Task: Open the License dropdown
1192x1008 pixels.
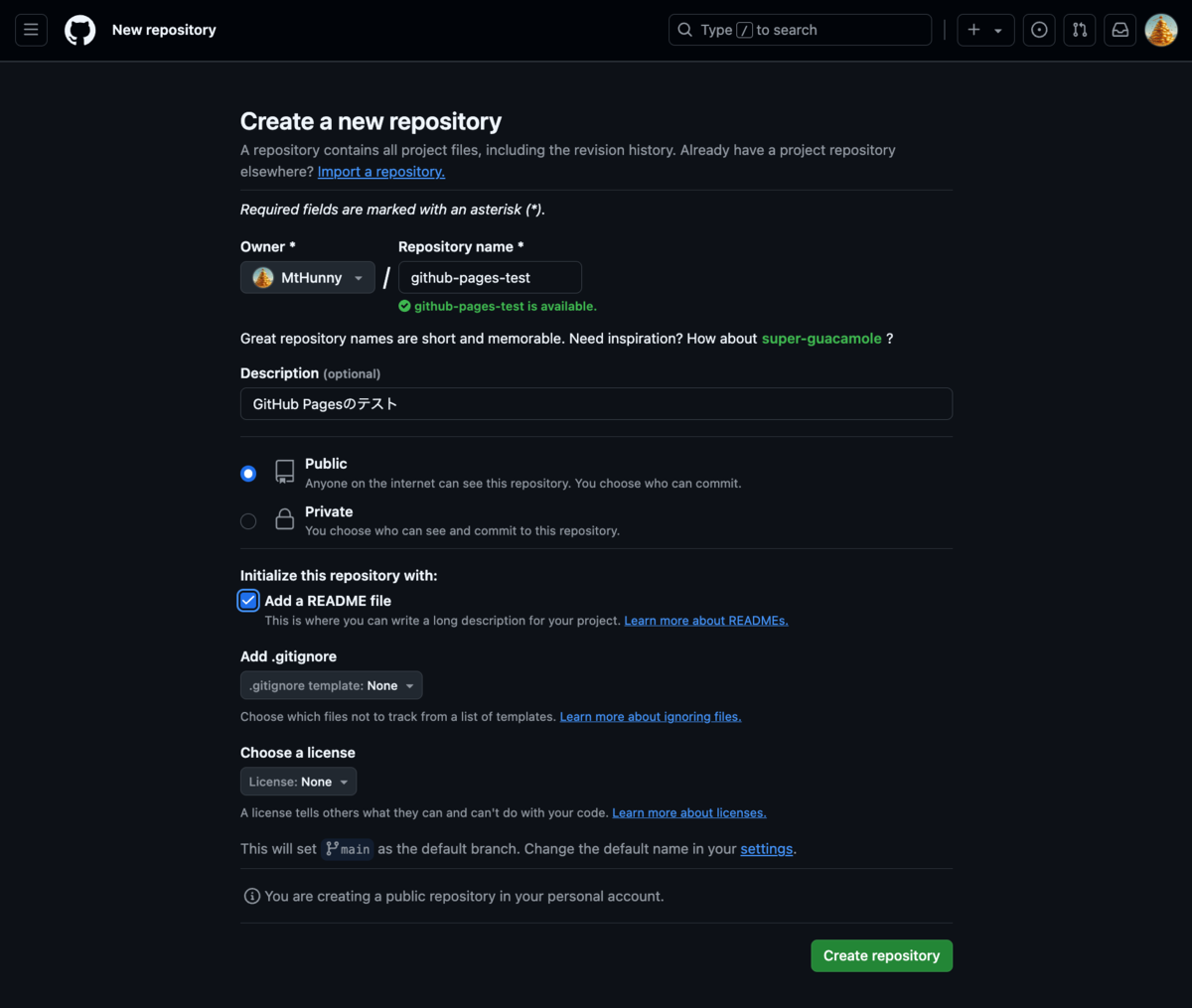Action: click(298, 781)
